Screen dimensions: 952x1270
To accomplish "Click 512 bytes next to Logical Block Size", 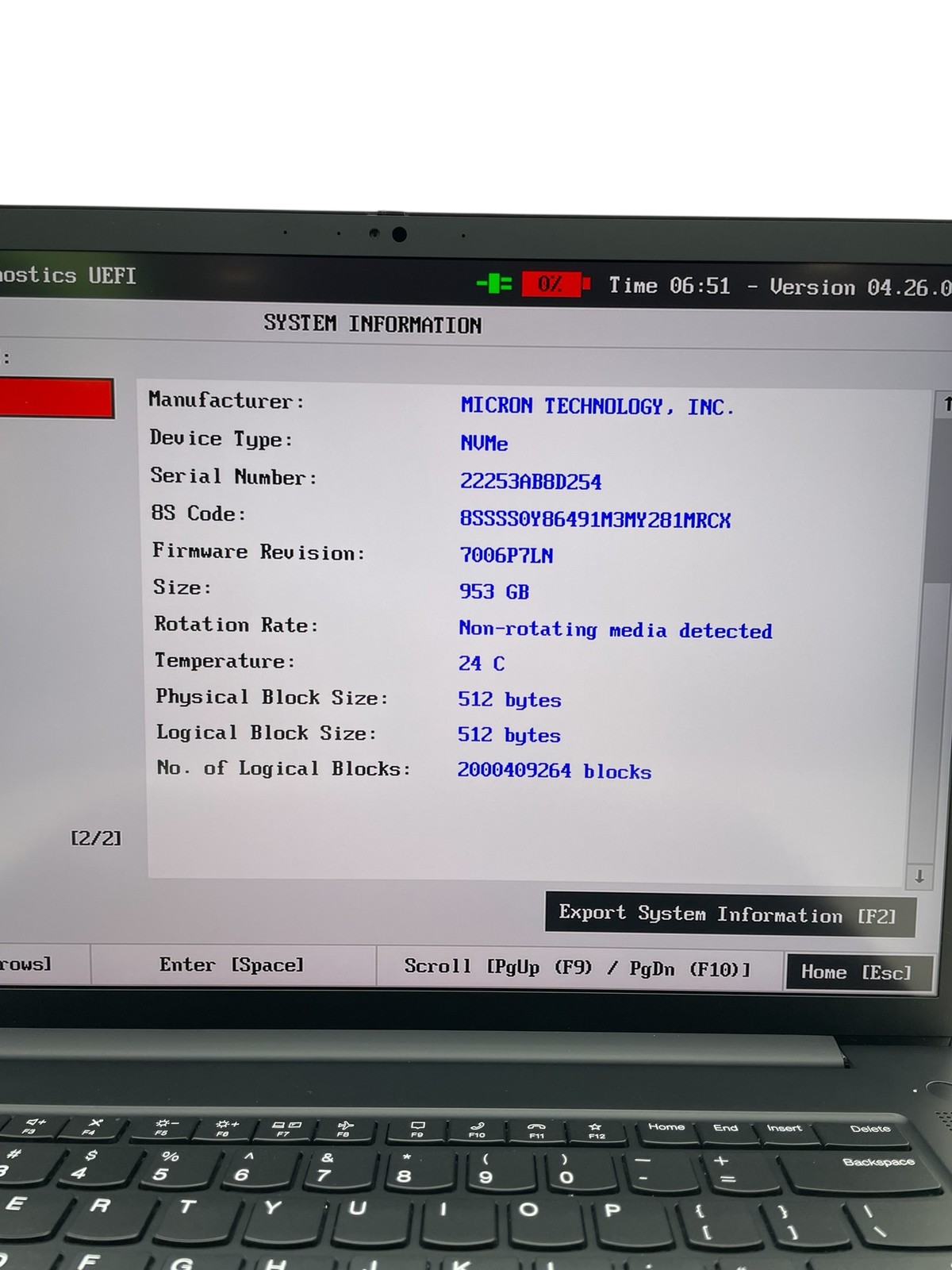I will point(509,735).
